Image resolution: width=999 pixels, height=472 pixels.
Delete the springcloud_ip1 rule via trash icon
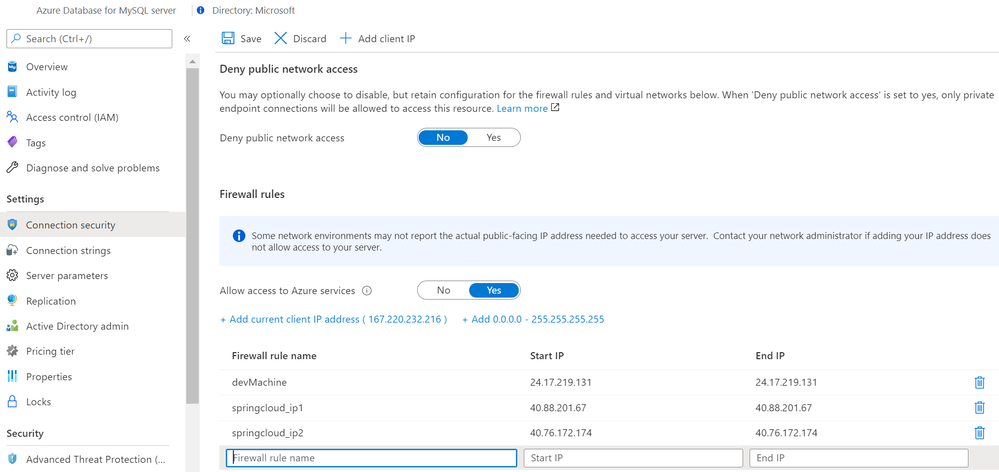pyautogui.click(x=979, y=408)
